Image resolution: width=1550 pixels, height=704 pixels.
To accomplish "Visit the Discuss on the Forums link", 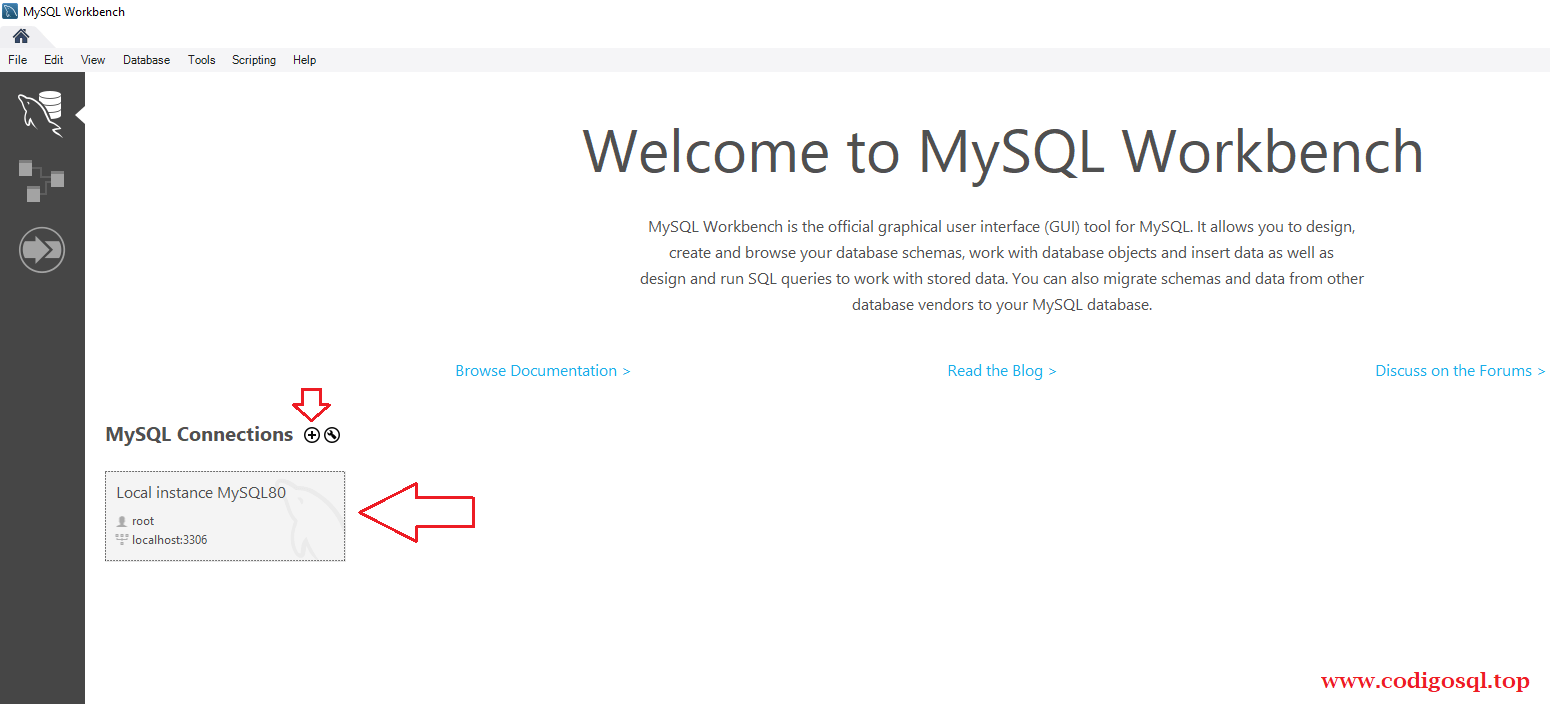I will [1460, 371].
